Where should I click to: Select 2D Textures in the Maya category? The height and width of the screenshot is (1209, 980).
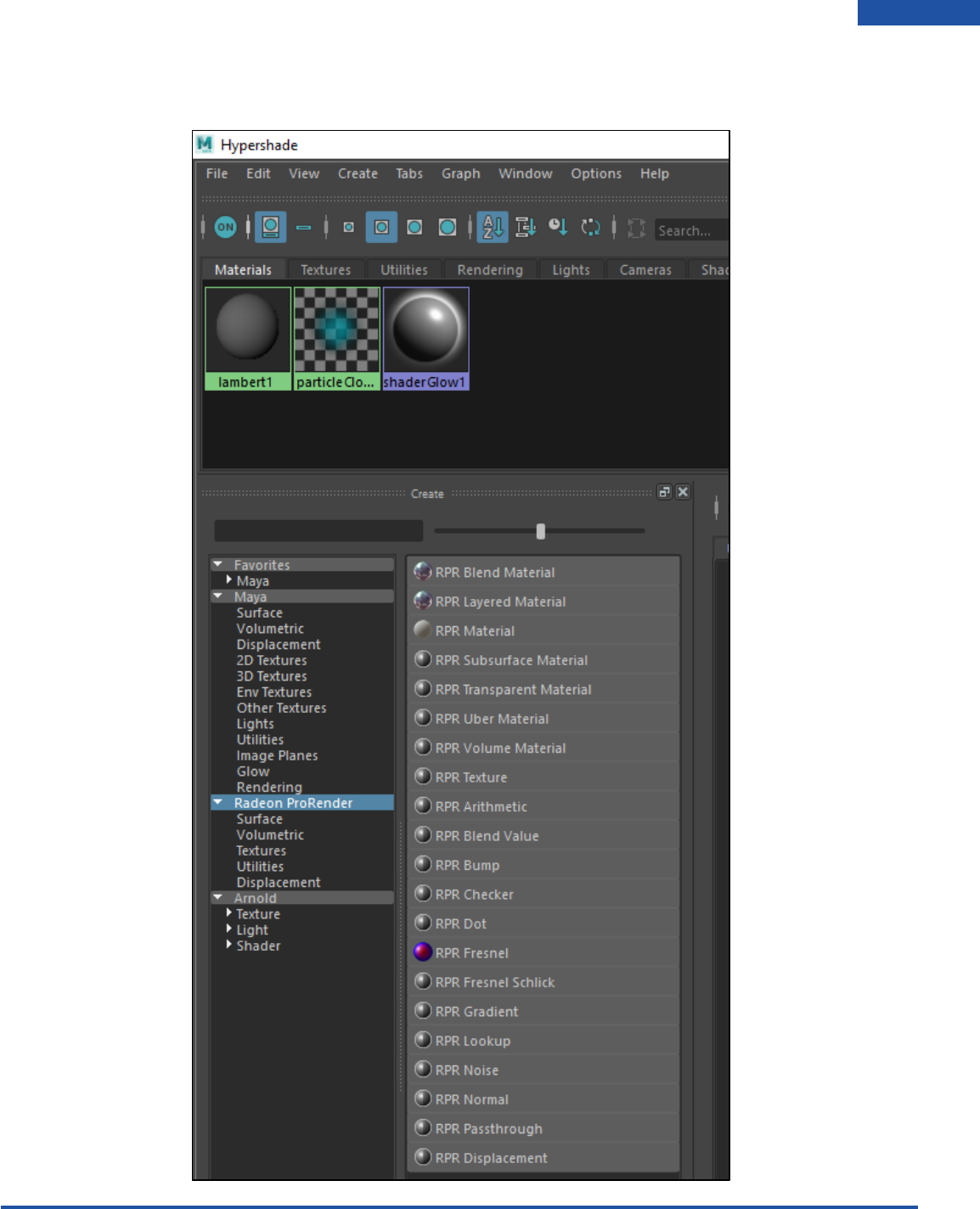coord(272,660)
